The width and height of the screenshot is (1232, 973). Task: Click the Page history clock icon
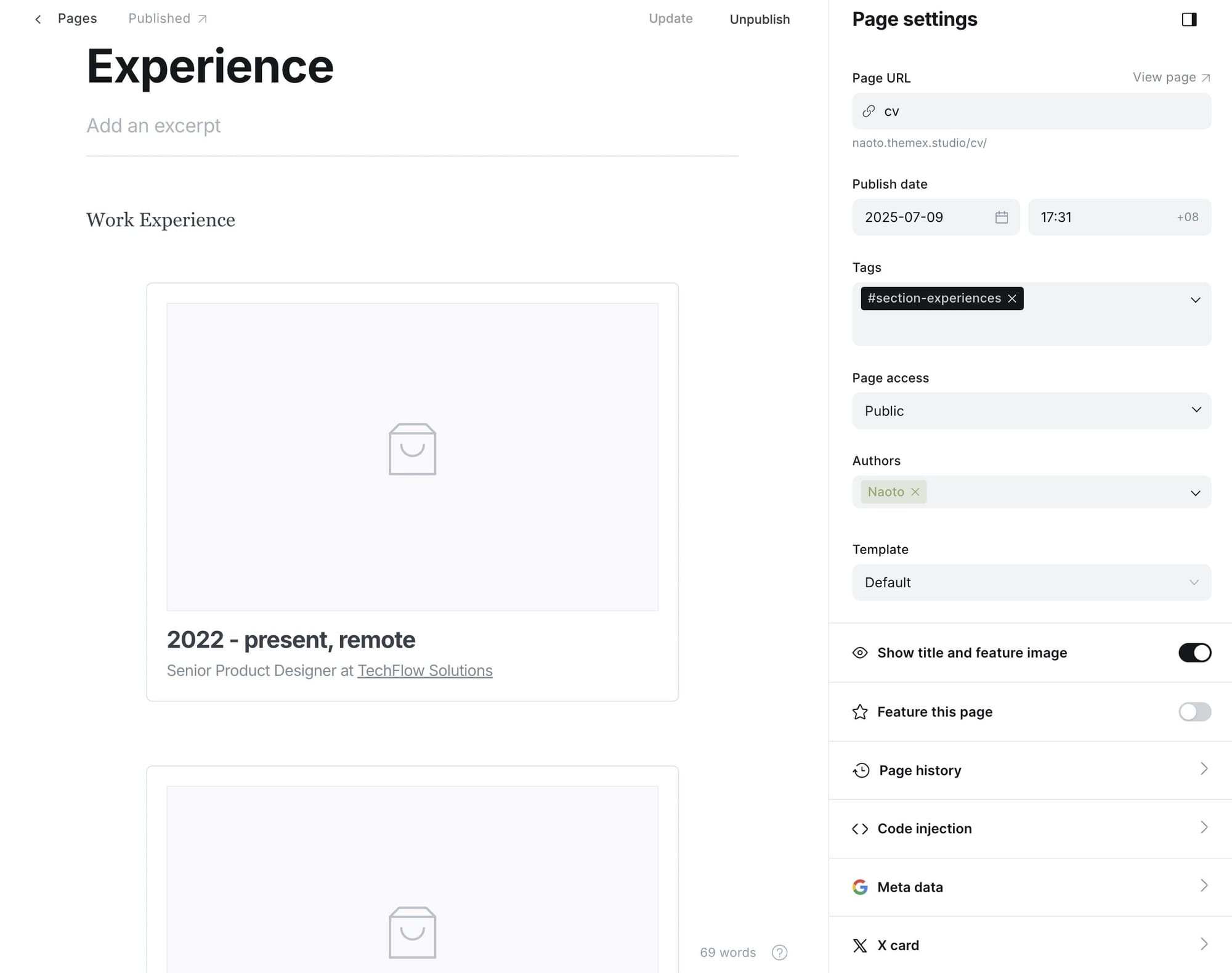coord(861,770)
